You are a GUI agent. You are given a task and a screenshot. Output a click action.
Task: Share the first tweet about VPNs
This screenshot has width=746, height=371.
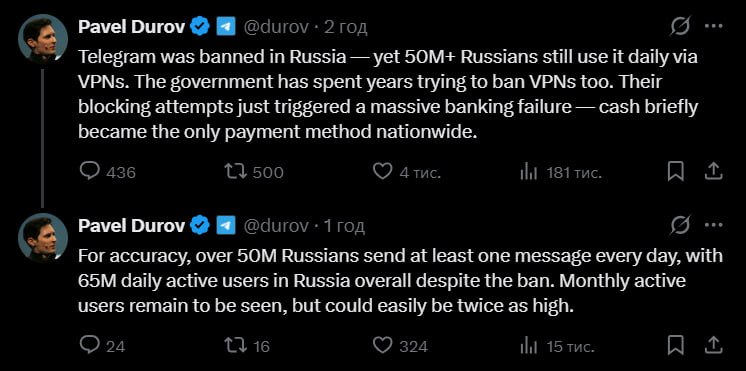tap(714, 171)
